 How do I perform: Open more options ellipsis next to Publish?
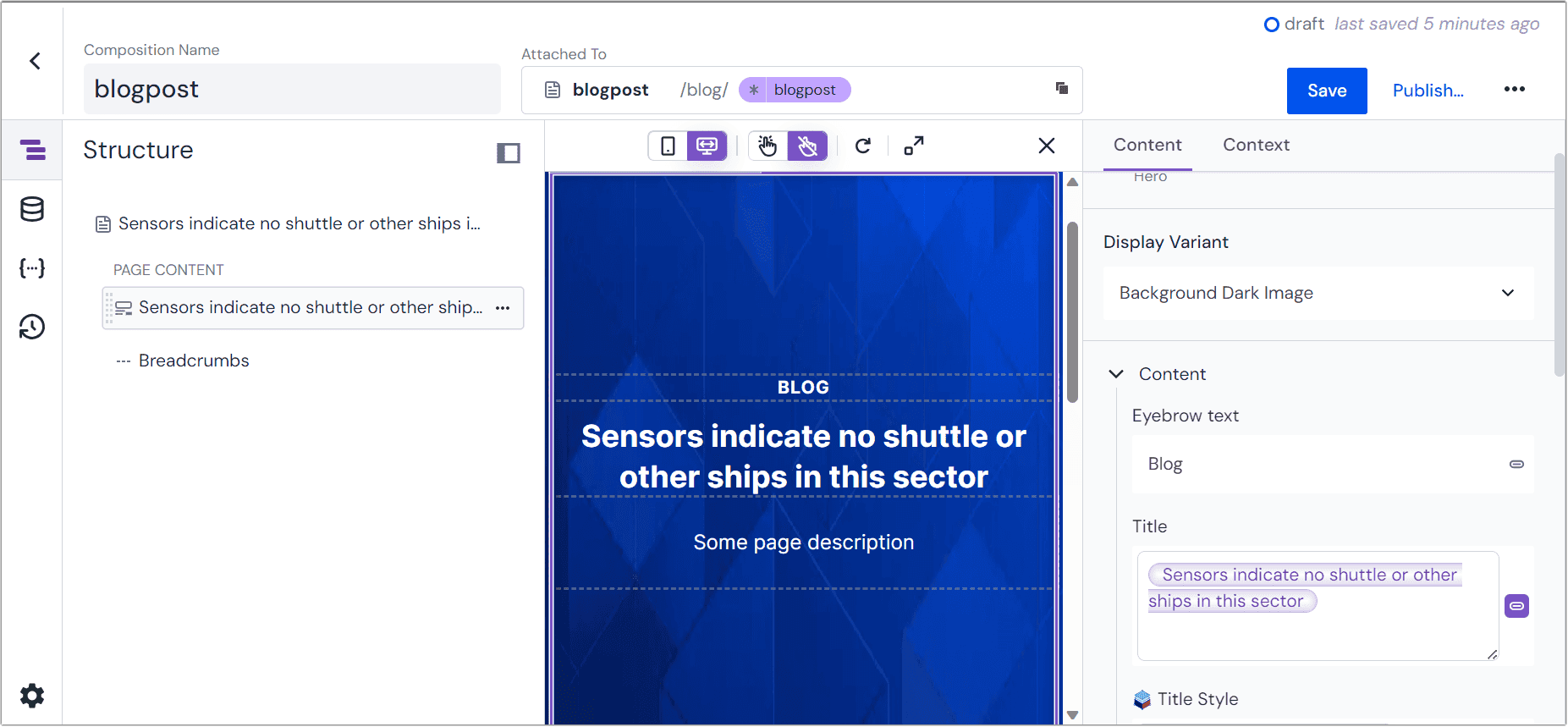coord(1515,90)
